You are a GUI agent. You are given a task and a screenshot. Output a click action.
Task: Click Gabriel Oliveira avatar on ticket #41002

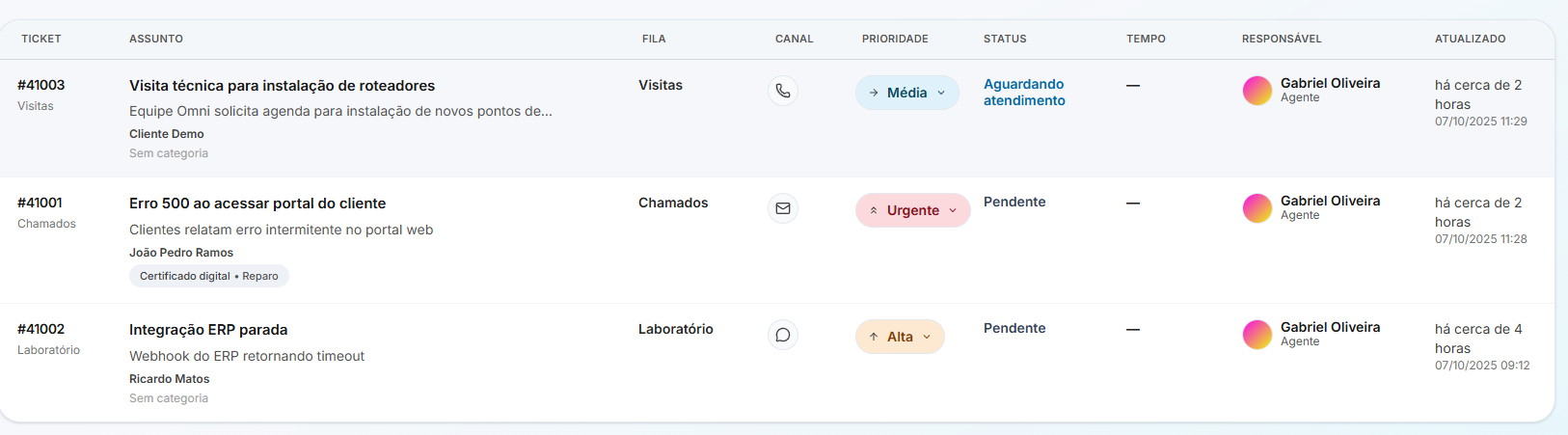(1257, 335)
